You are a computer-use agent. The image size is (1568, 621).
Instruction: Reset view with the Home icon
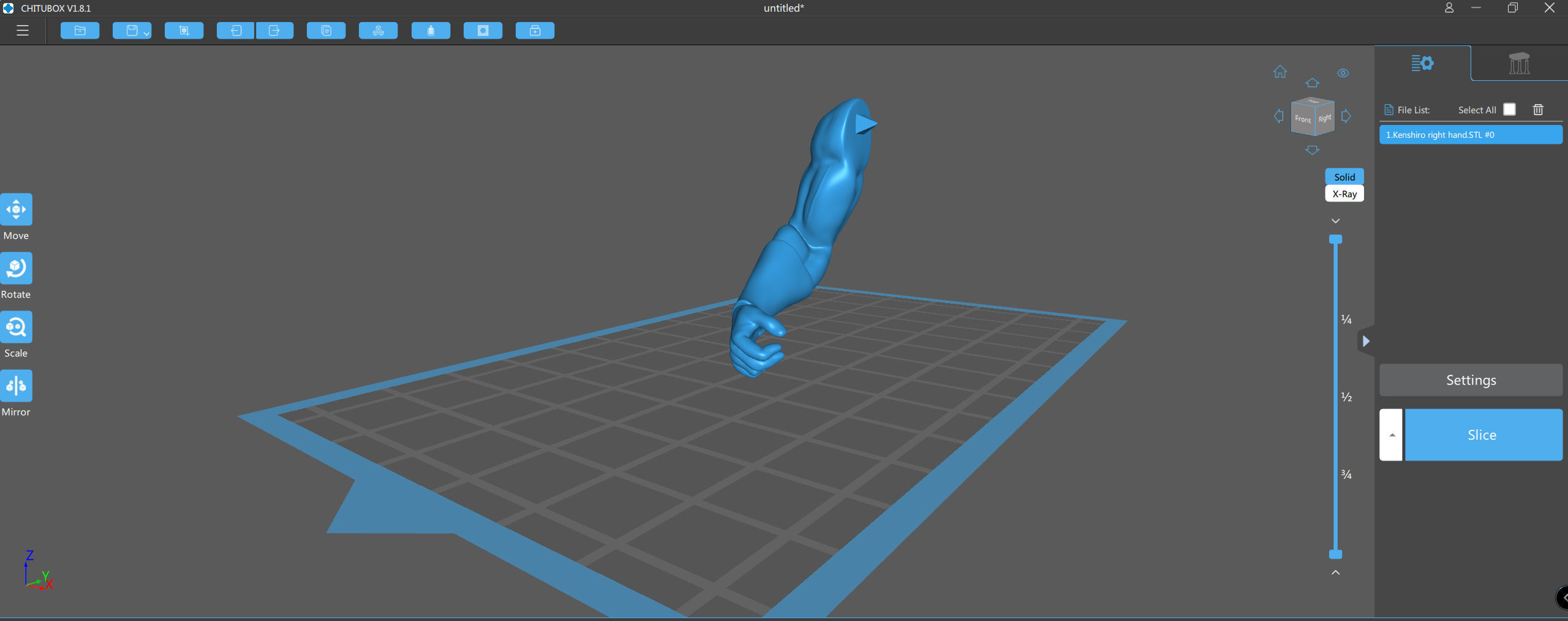click(x=1280, y=72)
